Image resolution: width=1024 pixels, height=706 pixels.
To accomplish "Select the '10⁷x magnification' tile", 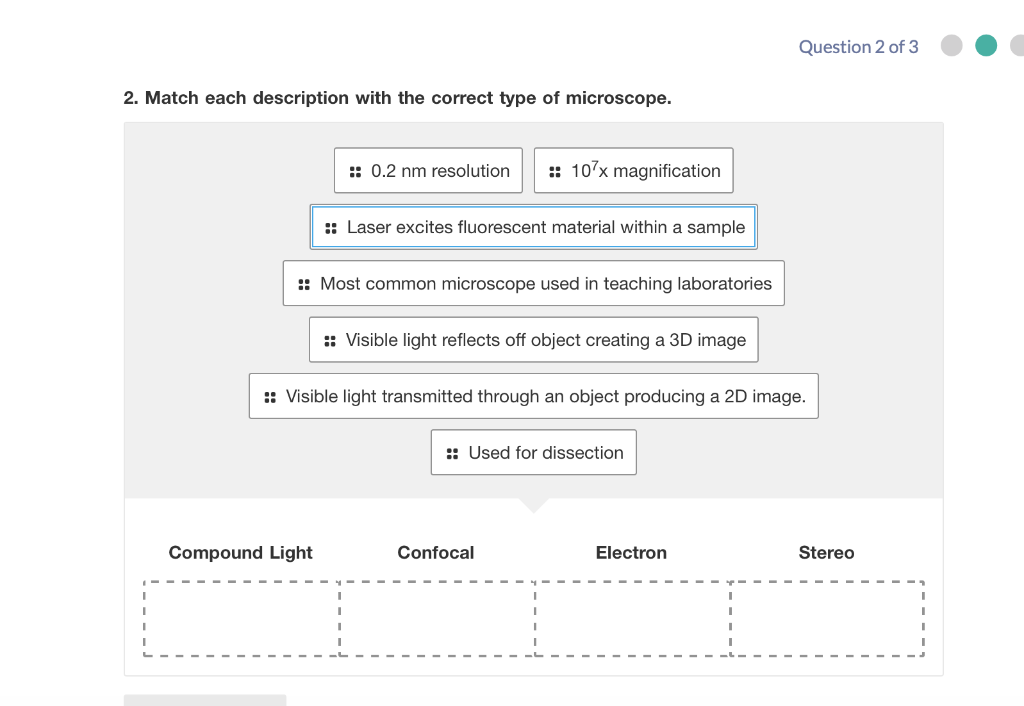I will coord(633,170).
